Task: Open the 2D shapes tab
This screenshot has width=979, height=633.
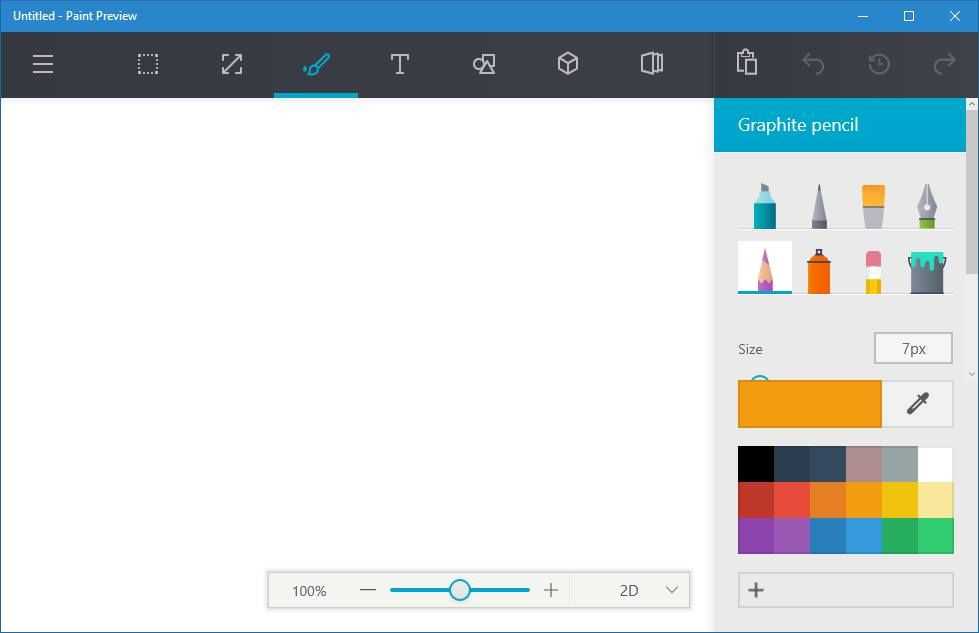Action: [x=484, y=65]
